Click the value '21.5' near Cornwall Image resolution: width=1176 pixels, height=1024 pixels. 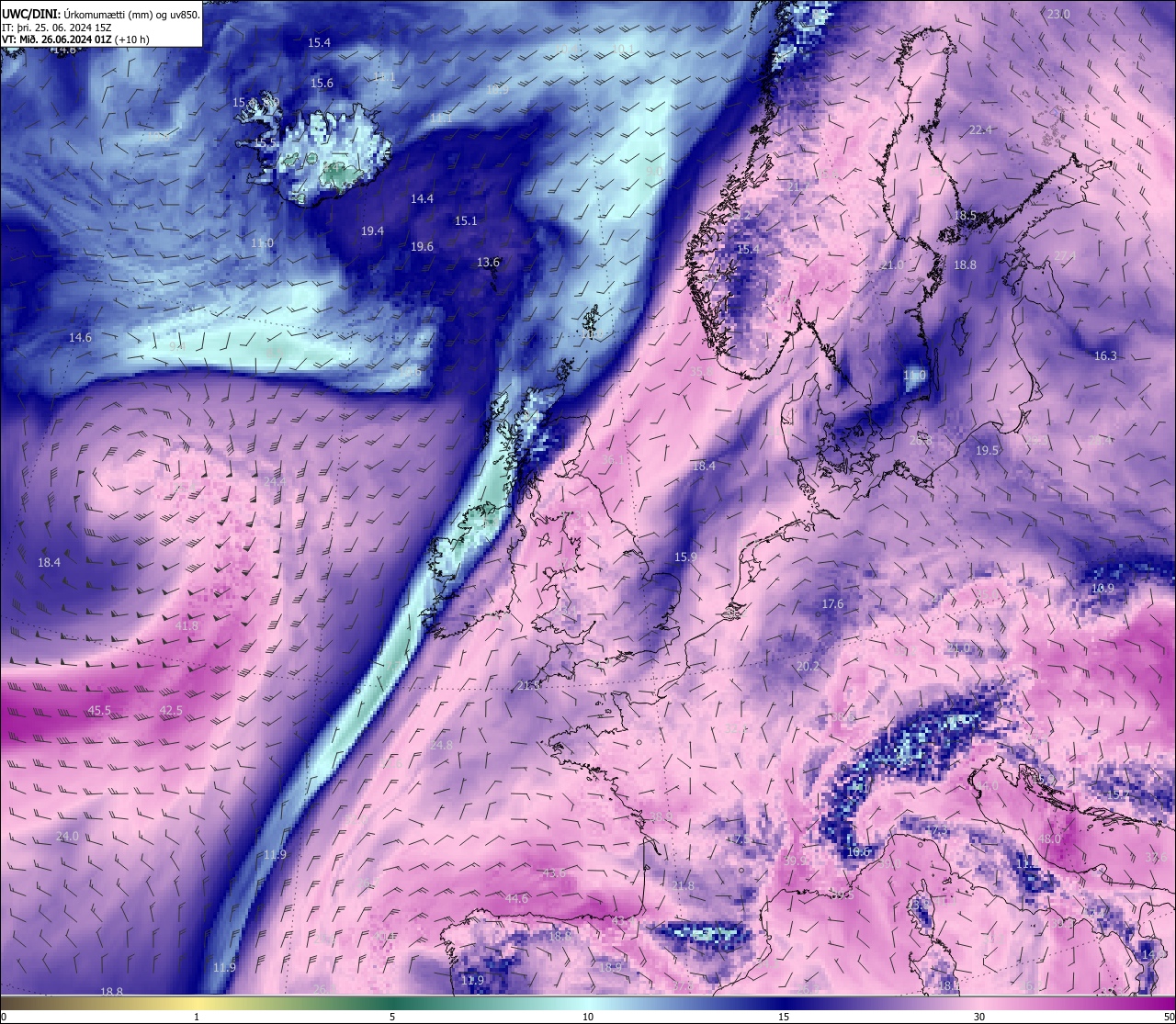[528, 686]
